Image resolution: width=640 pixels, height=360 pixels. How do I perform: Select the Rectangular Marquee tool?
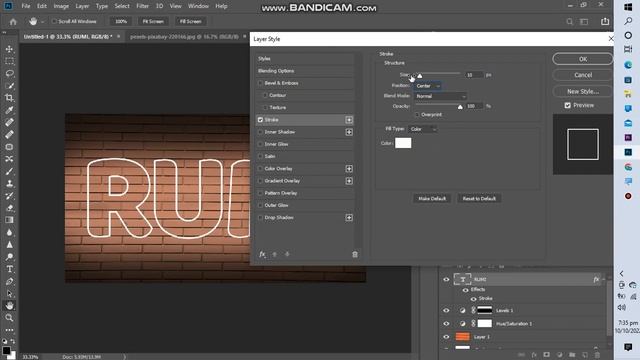pyautogui.click(x=9, y=61)
